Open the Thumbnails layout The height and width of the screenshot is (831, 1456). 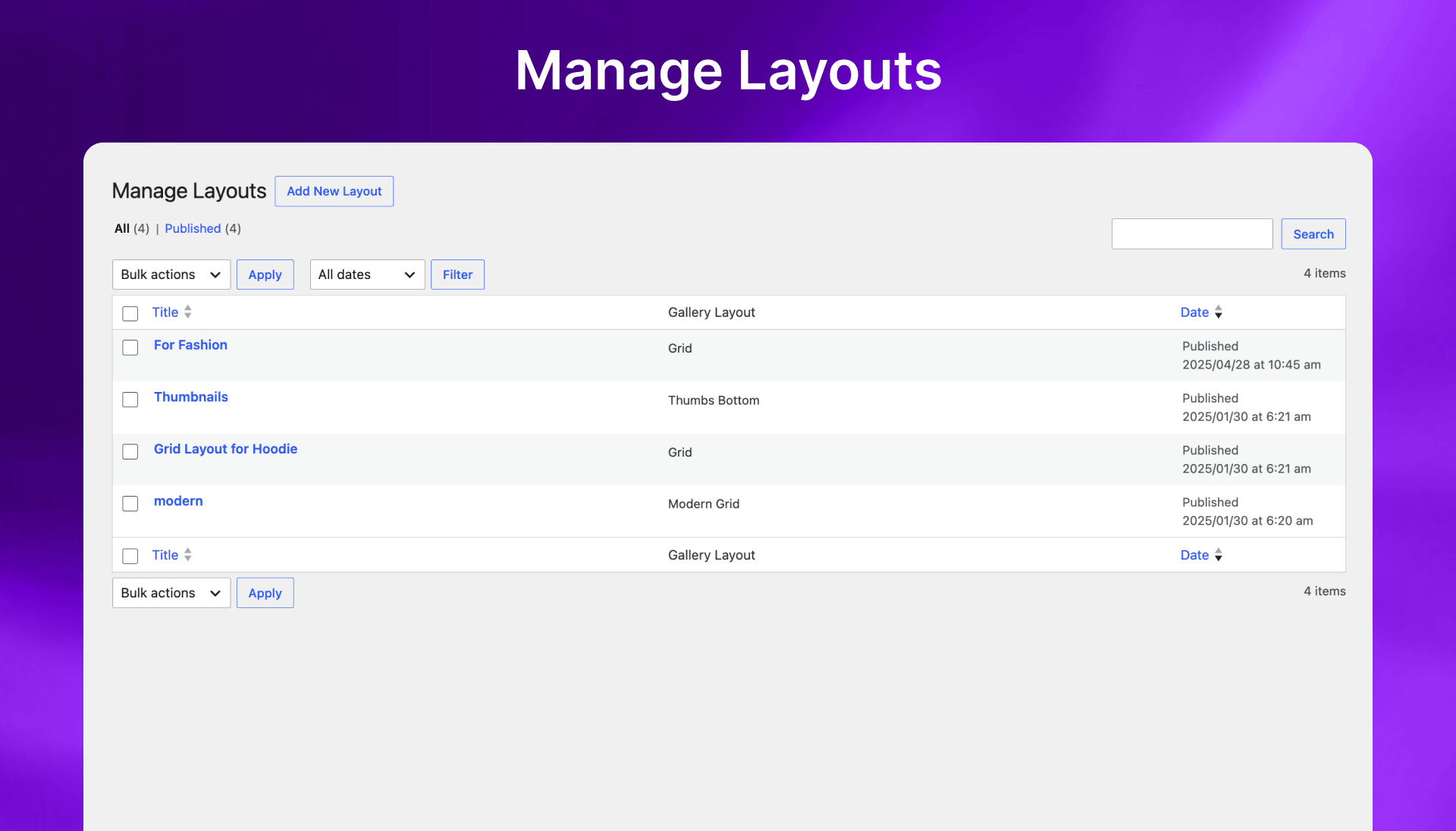(x=191, y=397)
